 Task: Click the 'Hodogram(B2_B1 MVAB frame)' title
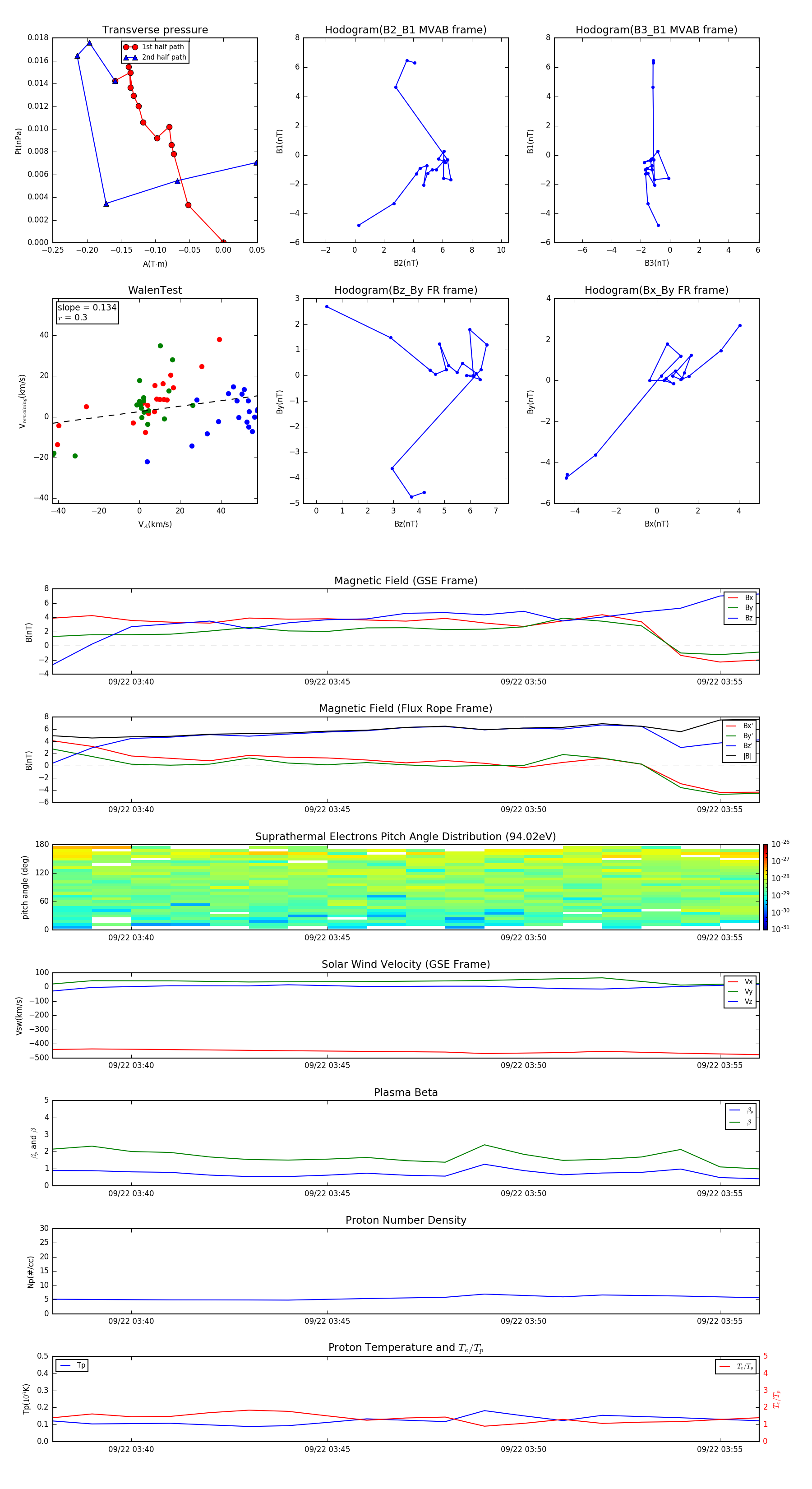pos(406,30)
